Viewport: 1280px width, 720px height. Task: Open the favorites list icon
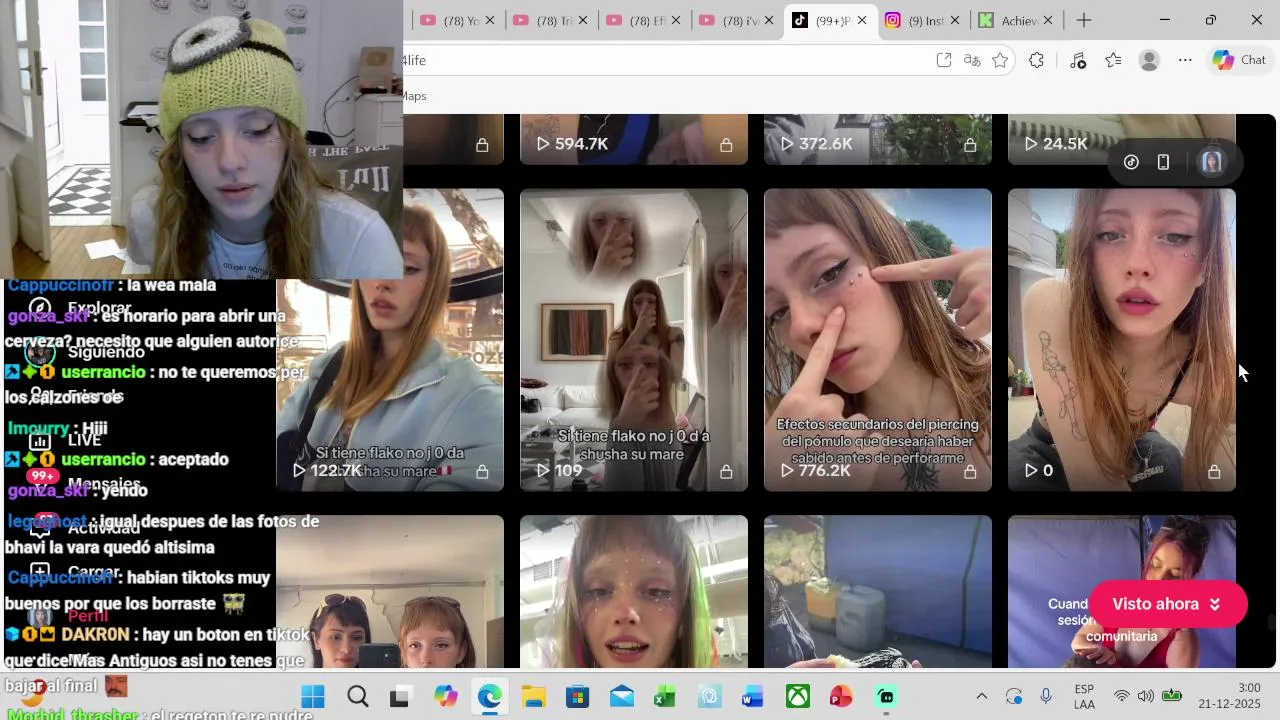[x=1113, y=60]
